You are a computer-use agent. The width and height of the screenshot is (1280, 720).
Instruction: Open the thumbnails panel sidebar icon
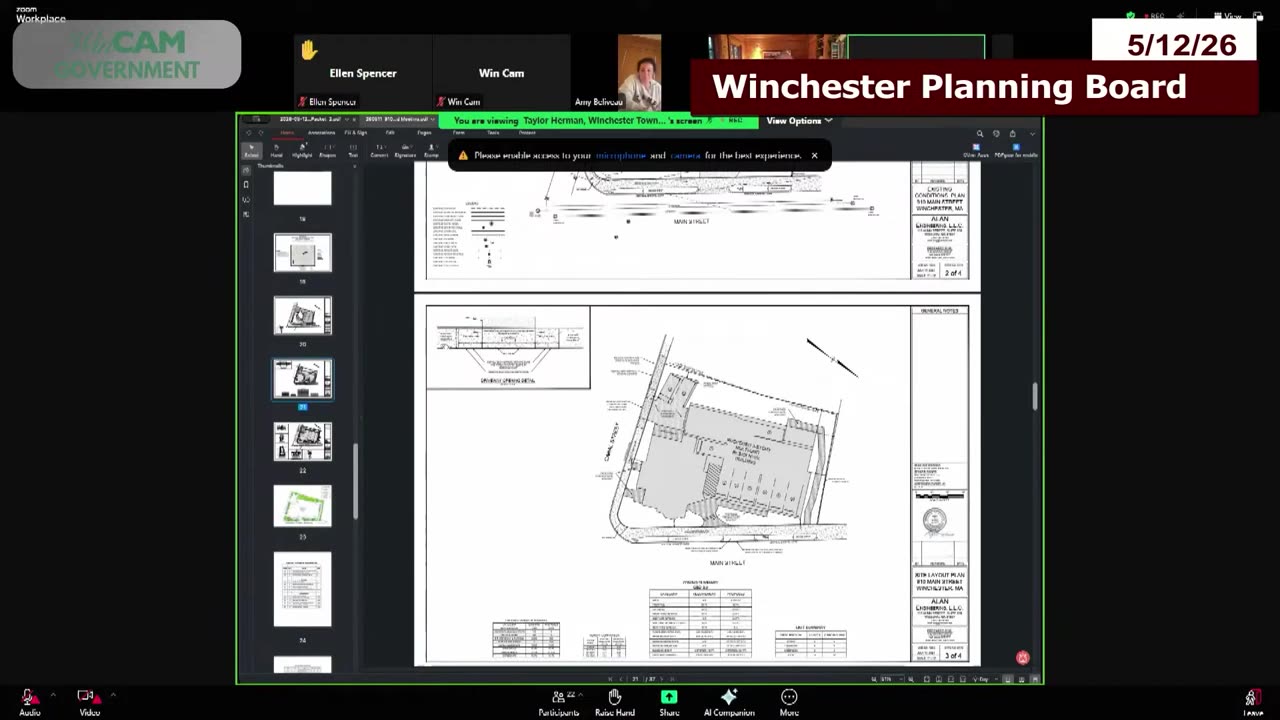point(246,170)
